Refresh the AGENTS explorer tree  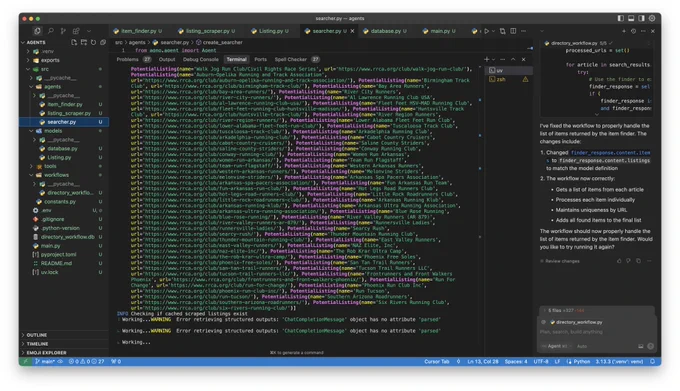coord(93,42)
